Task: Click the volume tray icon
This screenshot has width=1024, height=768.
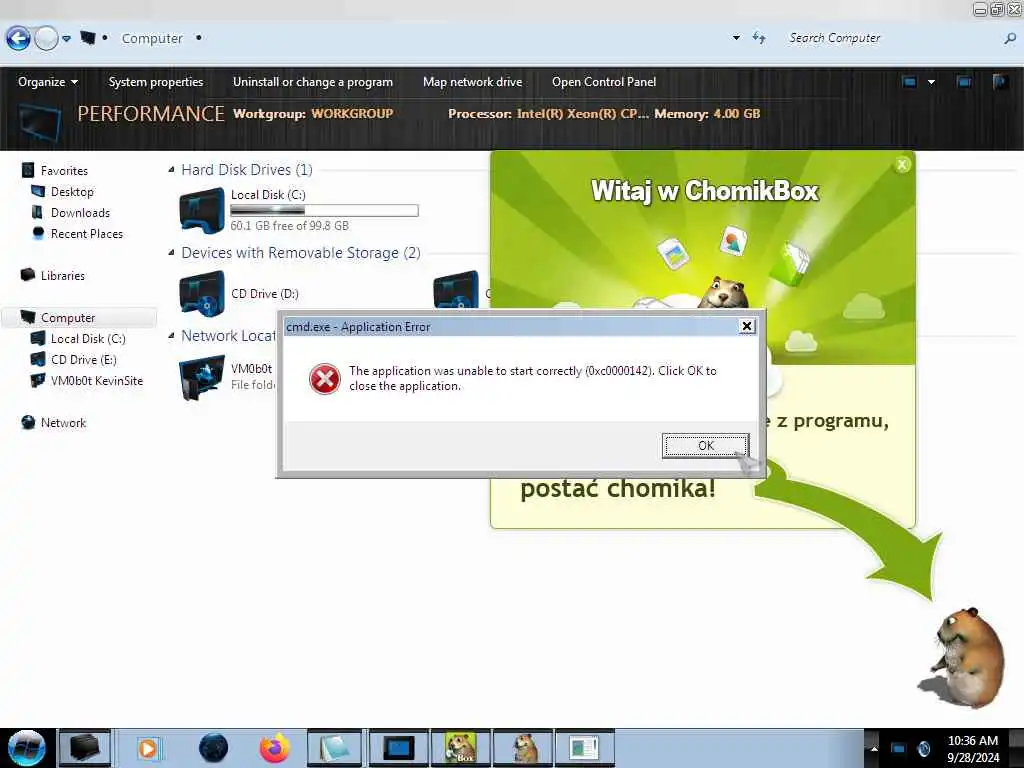Action: (x=923, y=748)
